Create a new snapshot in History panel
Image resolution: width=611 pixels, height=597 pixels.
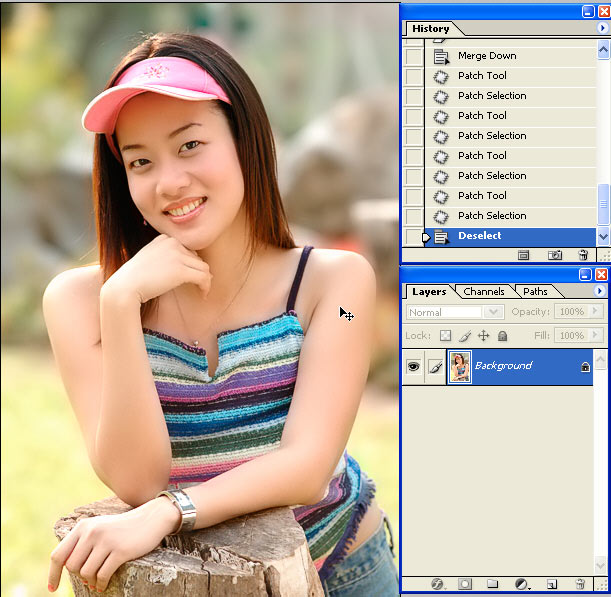click(554, 255)
